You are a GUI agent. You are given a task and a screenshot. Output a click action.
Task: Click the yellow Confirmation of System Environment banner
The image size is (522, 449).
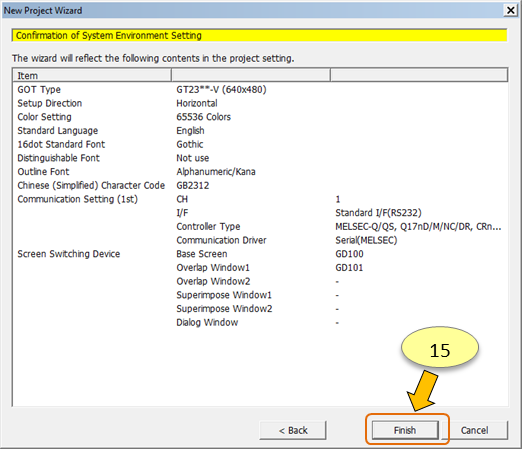pos(259,35)
